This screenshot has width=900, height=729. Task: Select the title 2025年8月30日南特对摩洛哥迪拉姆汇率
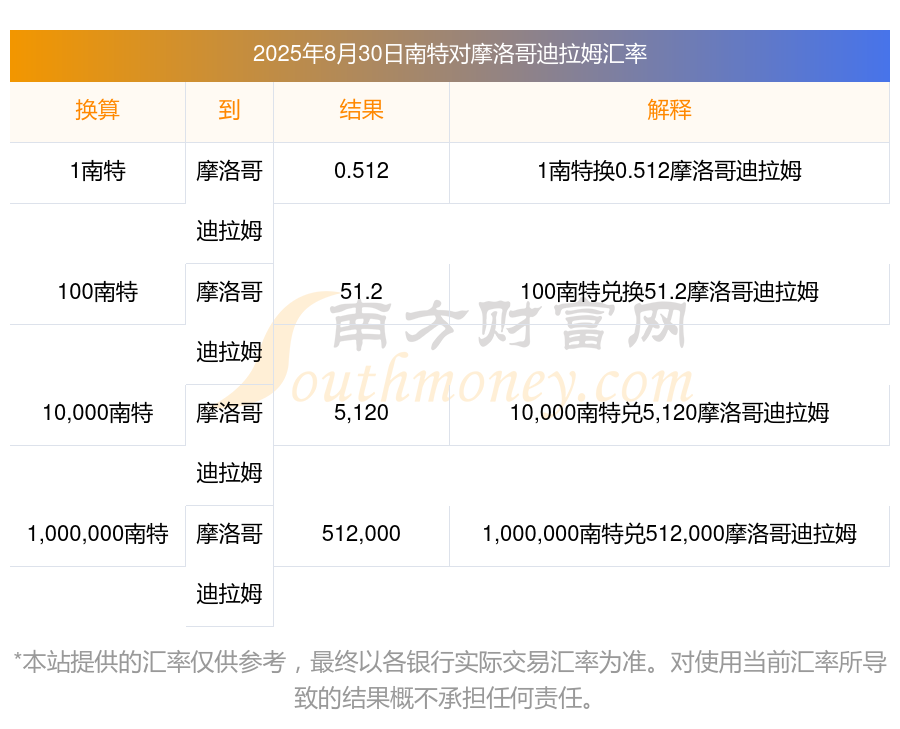click(x=450, y=55)
